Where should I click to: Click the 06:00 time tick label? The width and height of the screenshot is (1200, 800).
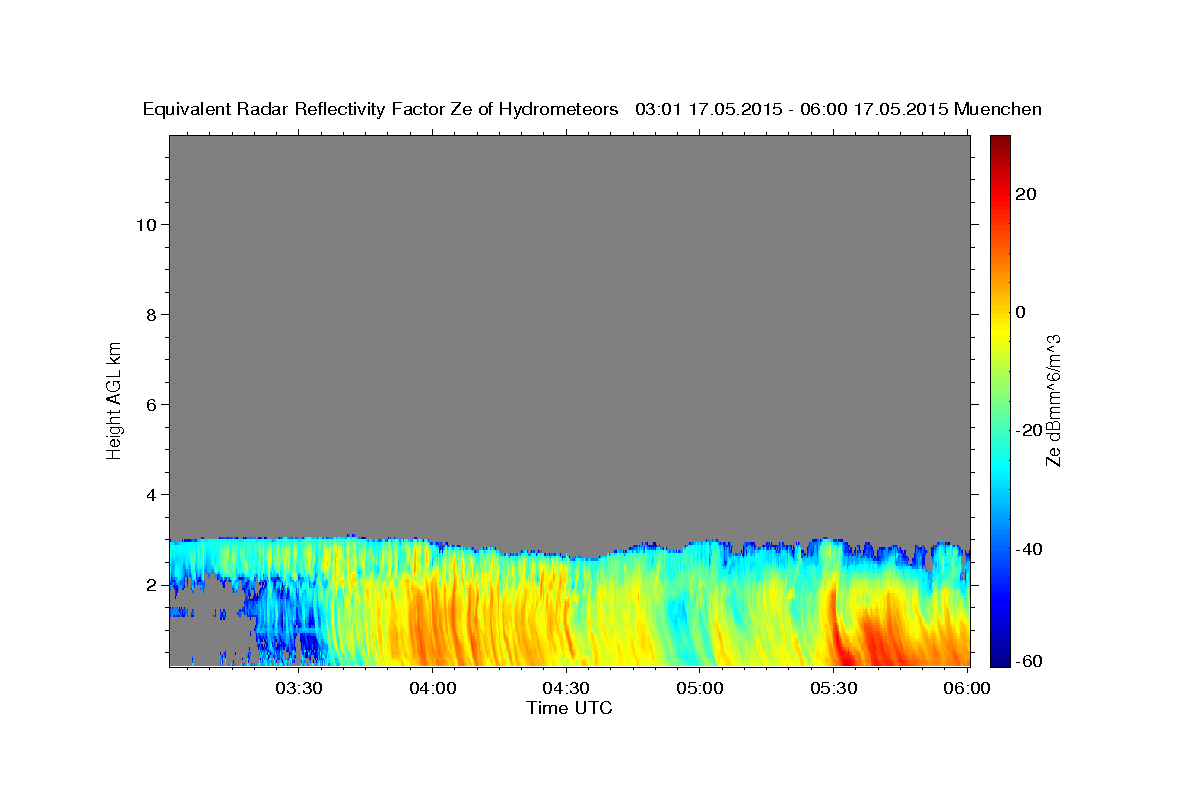point(966,688)
